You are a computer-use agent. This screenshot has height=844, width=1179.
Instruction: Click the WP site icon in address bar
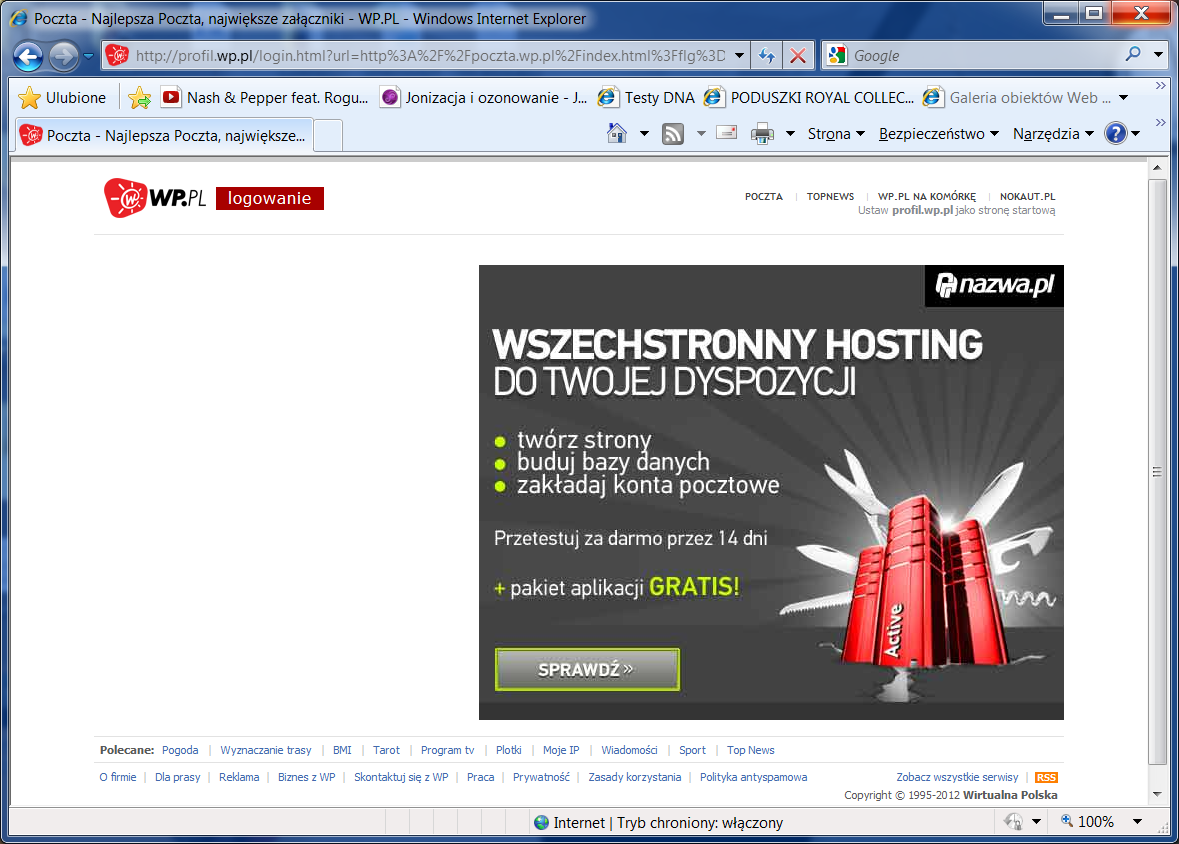click(x=117, y=55)
